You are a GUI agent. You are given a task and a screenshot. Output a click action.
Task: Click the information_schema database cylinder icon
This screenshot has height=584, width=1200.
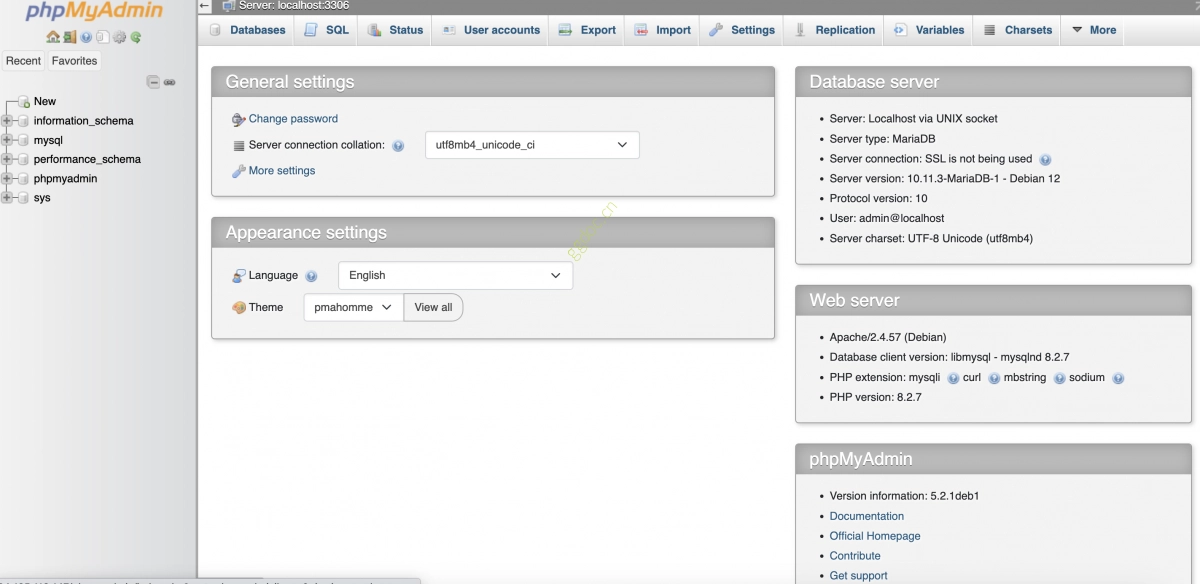point(23,121)
